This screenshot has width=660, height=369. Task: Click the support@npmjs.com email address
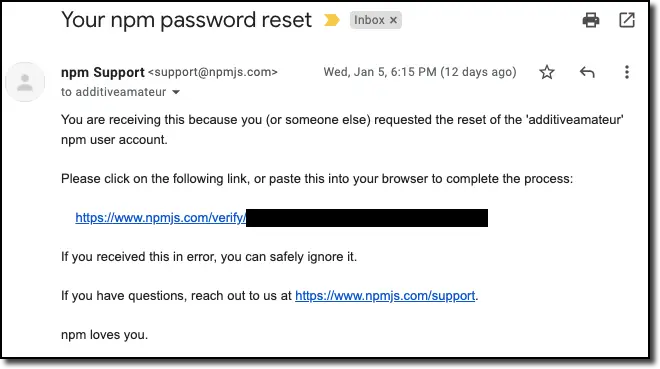click(213, 72)
